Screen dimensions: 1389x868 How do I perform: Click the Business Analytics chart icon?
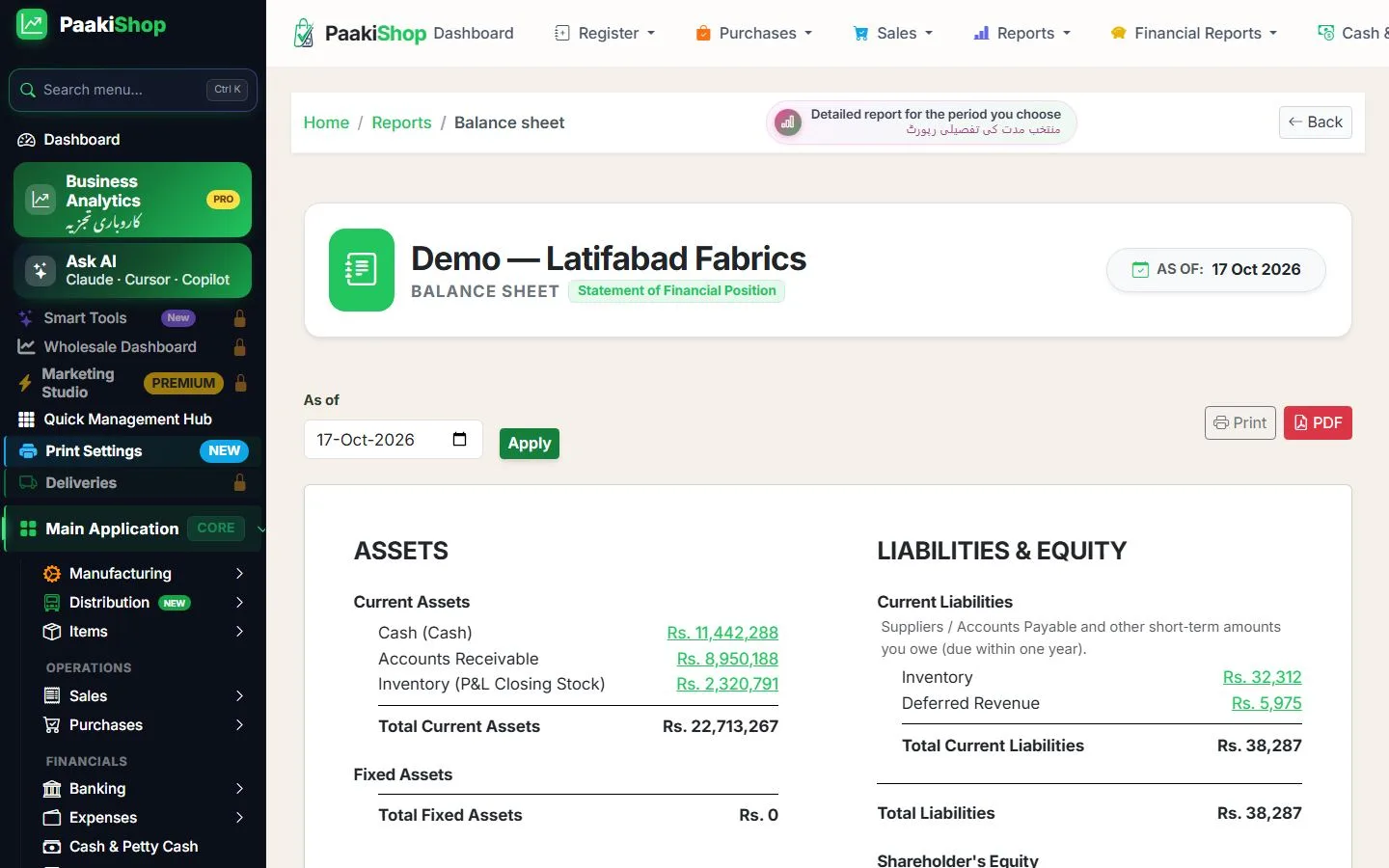[x=41, y=200]
